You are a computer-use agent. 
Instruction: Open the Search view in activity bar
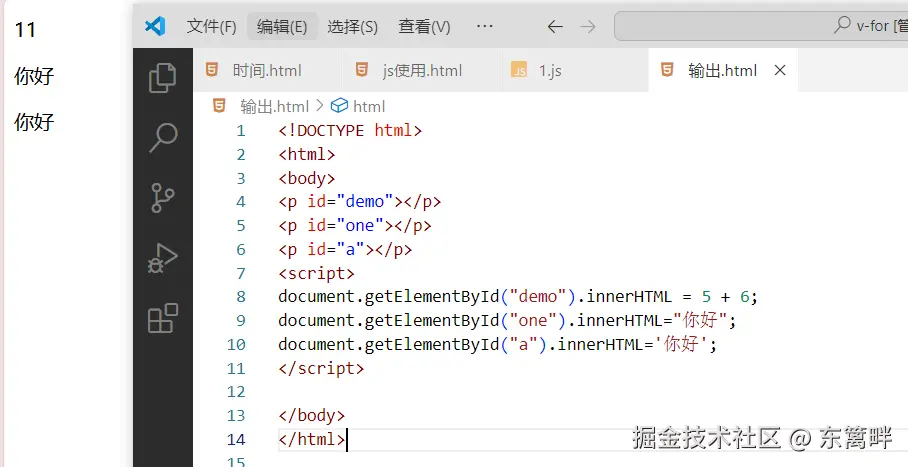163,138
